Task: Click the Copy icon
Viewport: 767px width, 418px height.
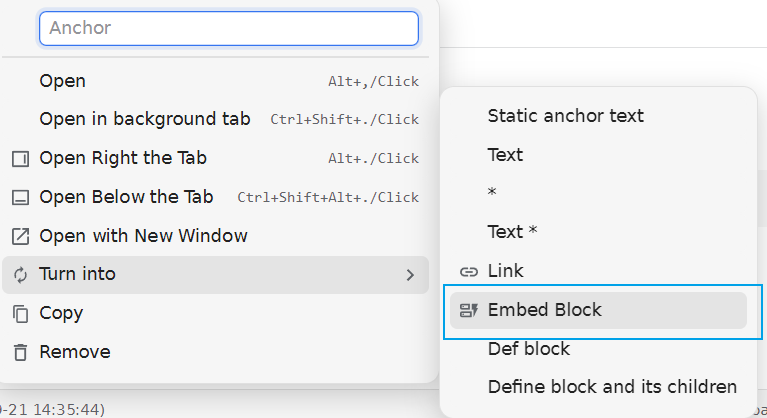Action: [20, 314]
